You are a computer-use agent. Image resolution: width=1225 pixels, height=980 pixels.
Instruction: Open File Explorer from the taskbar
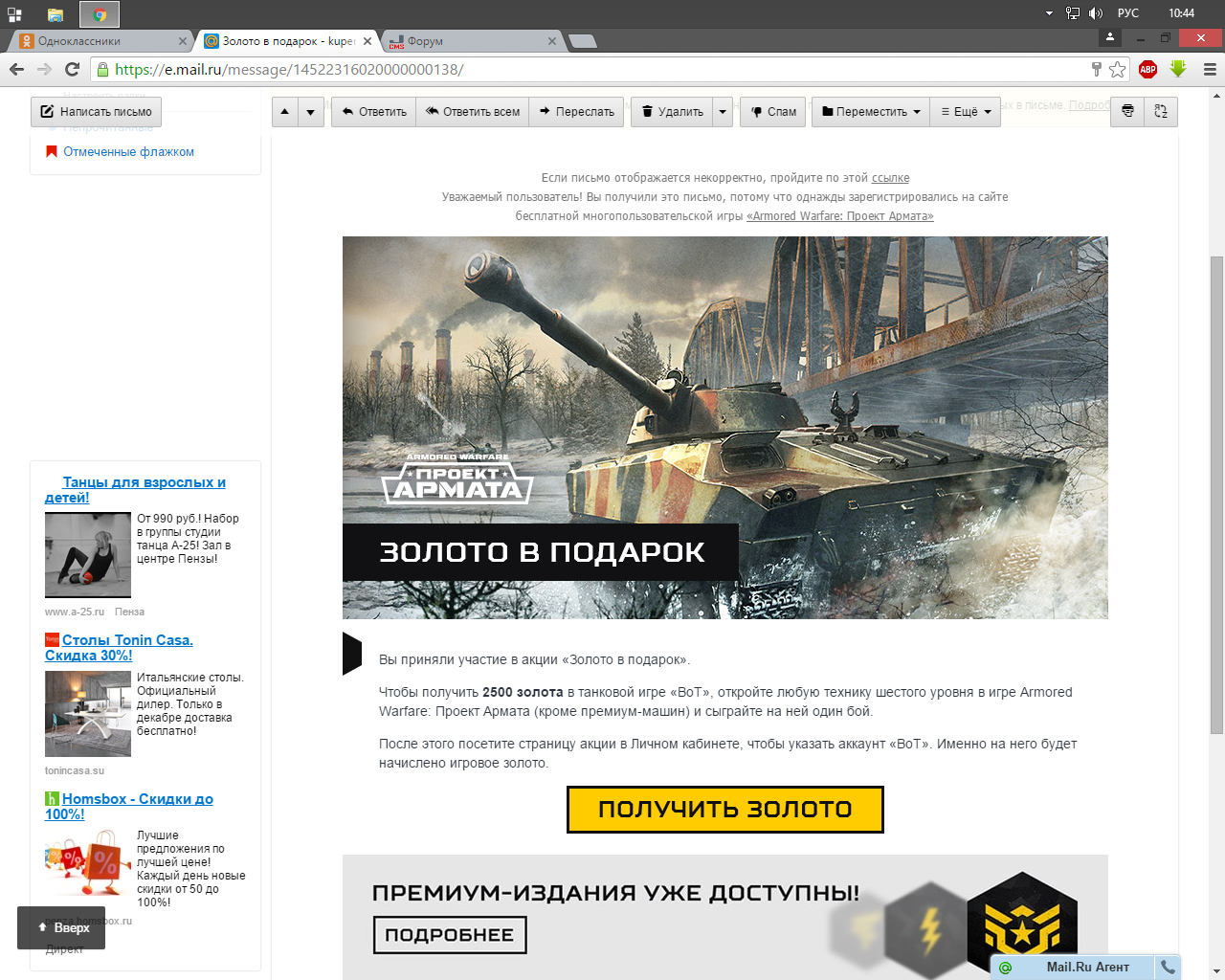56,13
